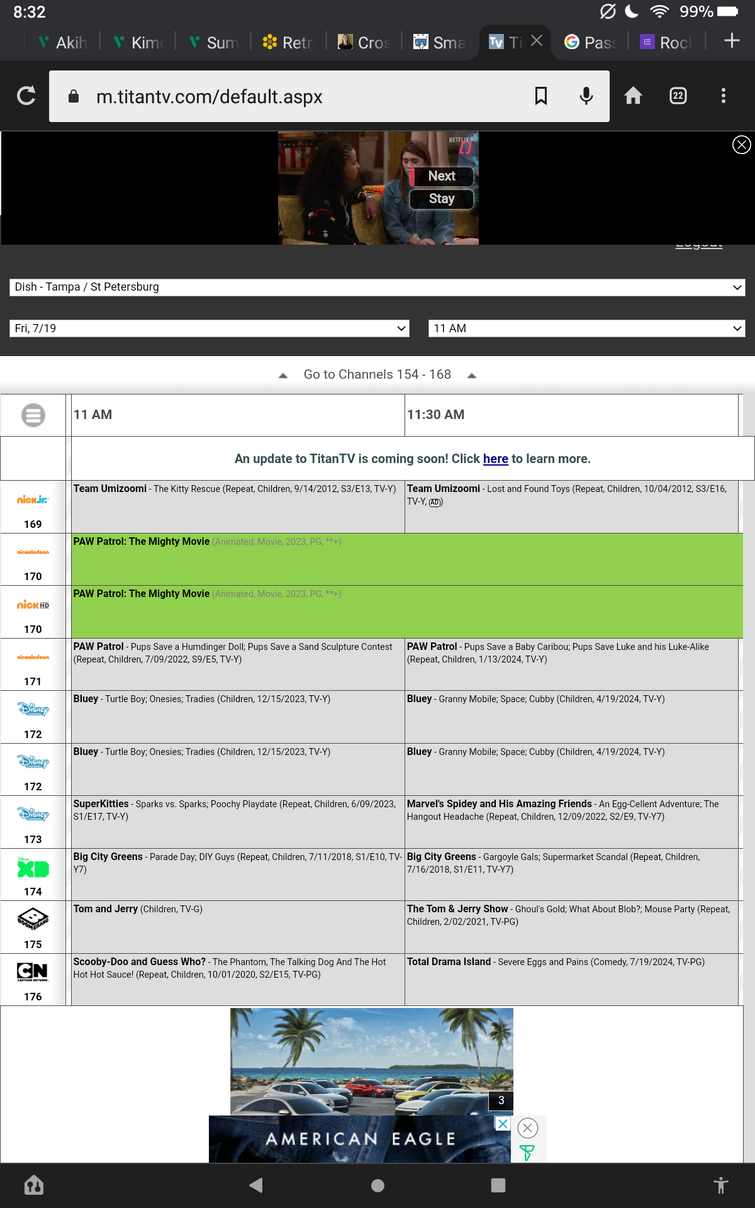Open PAW Patrol Pups Save a Baby Caribou listing
Viewport: 755px width, 1208px height.
573,664
